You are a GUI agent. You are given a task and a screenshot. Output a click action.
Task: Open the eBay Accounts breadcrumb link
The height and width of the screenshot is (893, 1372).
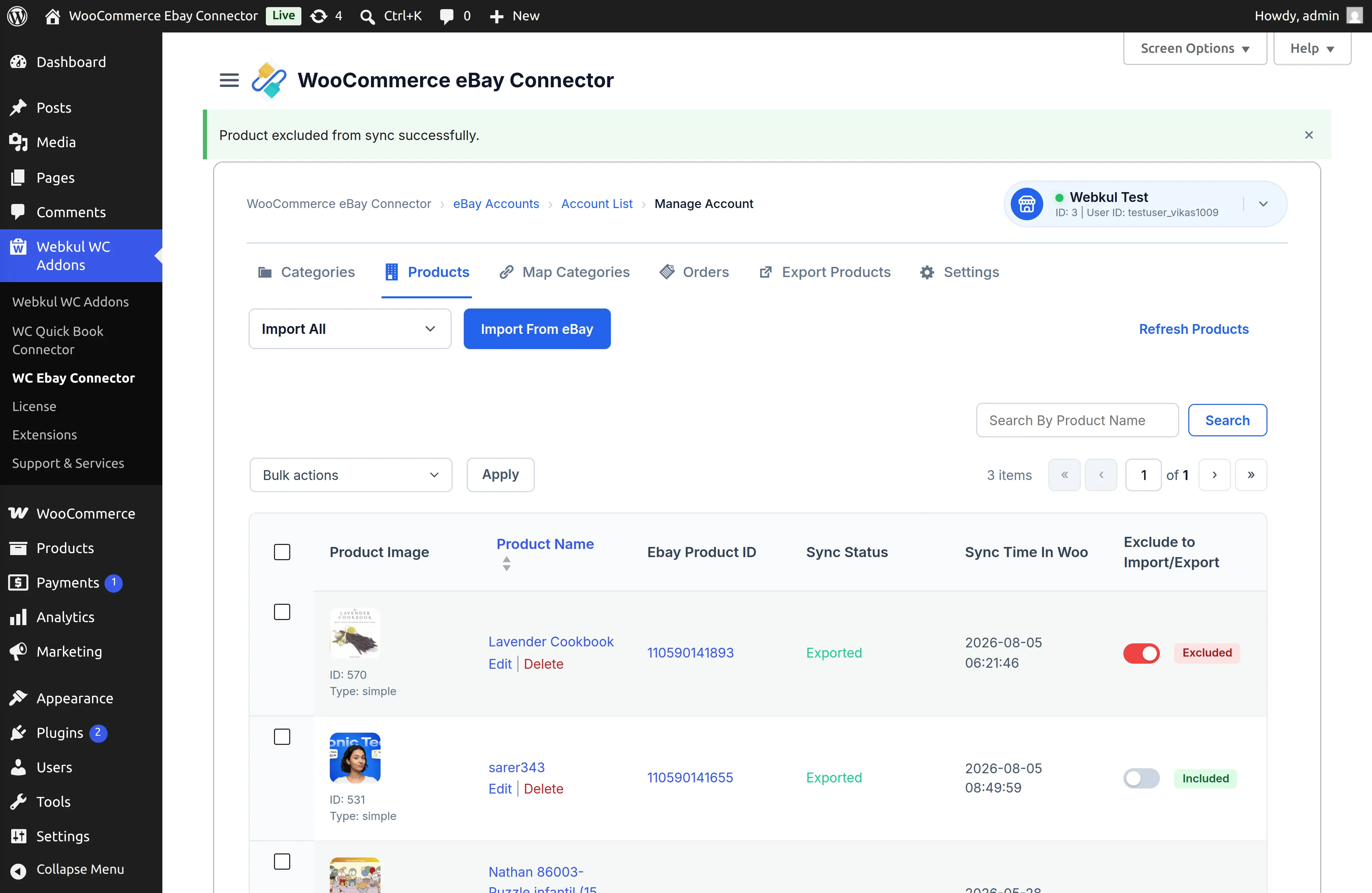(496, 204)
